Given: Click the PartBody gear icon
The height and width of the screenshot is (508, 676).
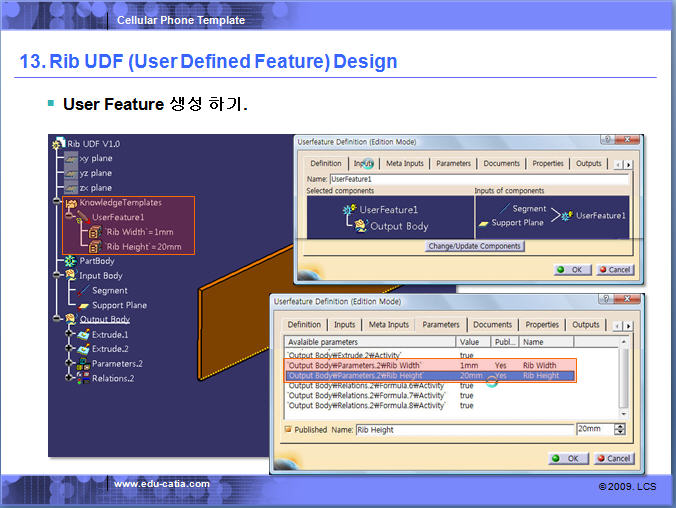Looking at the screenshot, I should coord(70,261).
